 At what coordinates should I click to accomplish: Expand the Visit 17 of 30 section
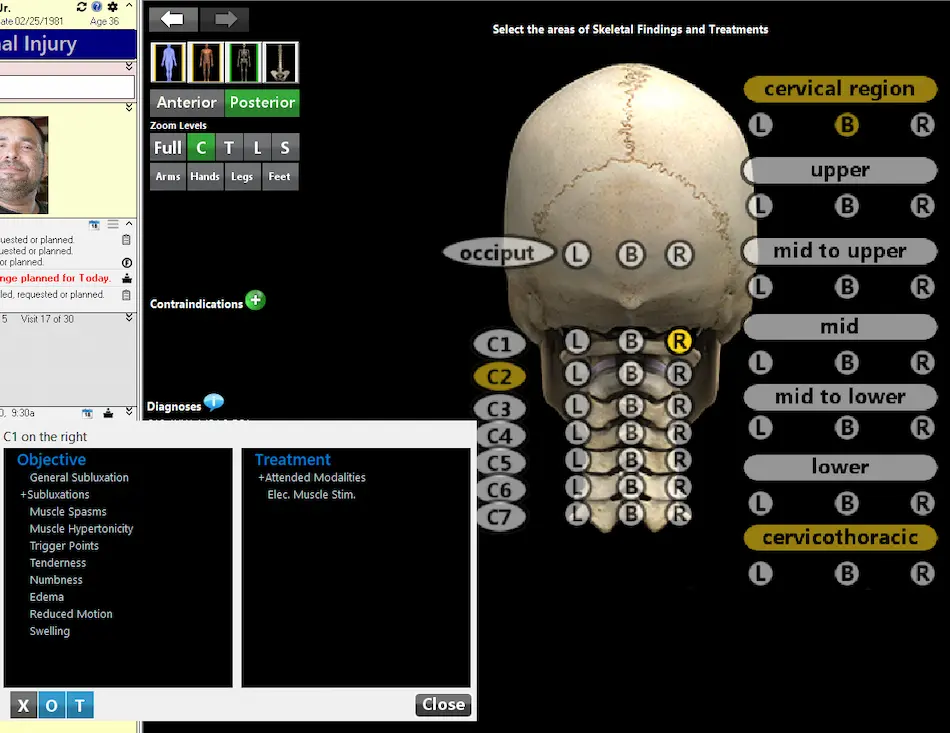tap(129, 318)
